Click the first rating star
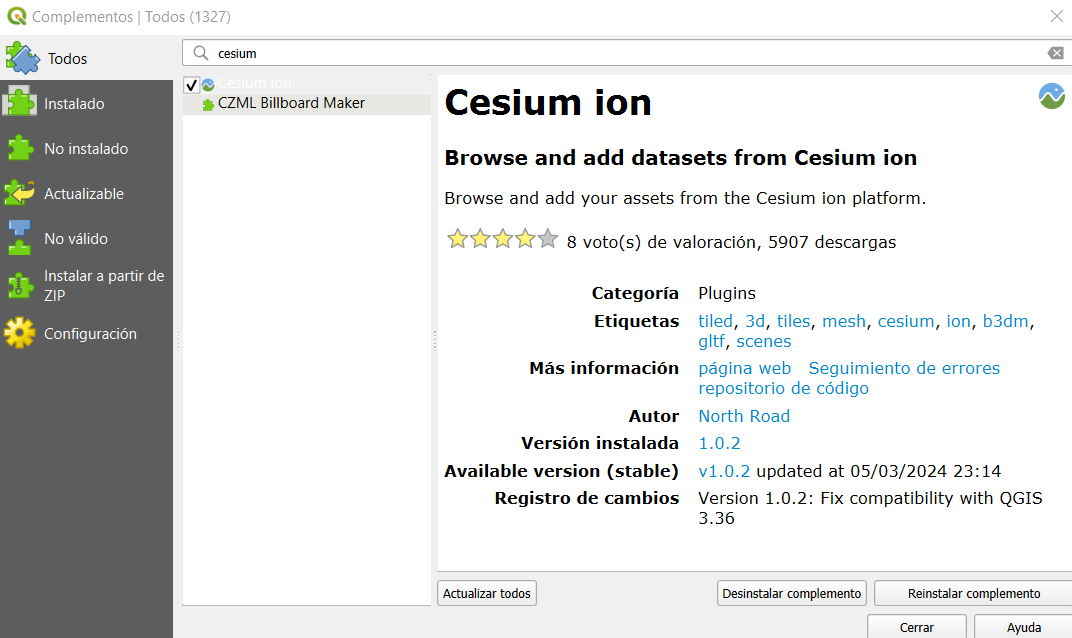This screenshot has height=638, width=1072. (457, 239)
